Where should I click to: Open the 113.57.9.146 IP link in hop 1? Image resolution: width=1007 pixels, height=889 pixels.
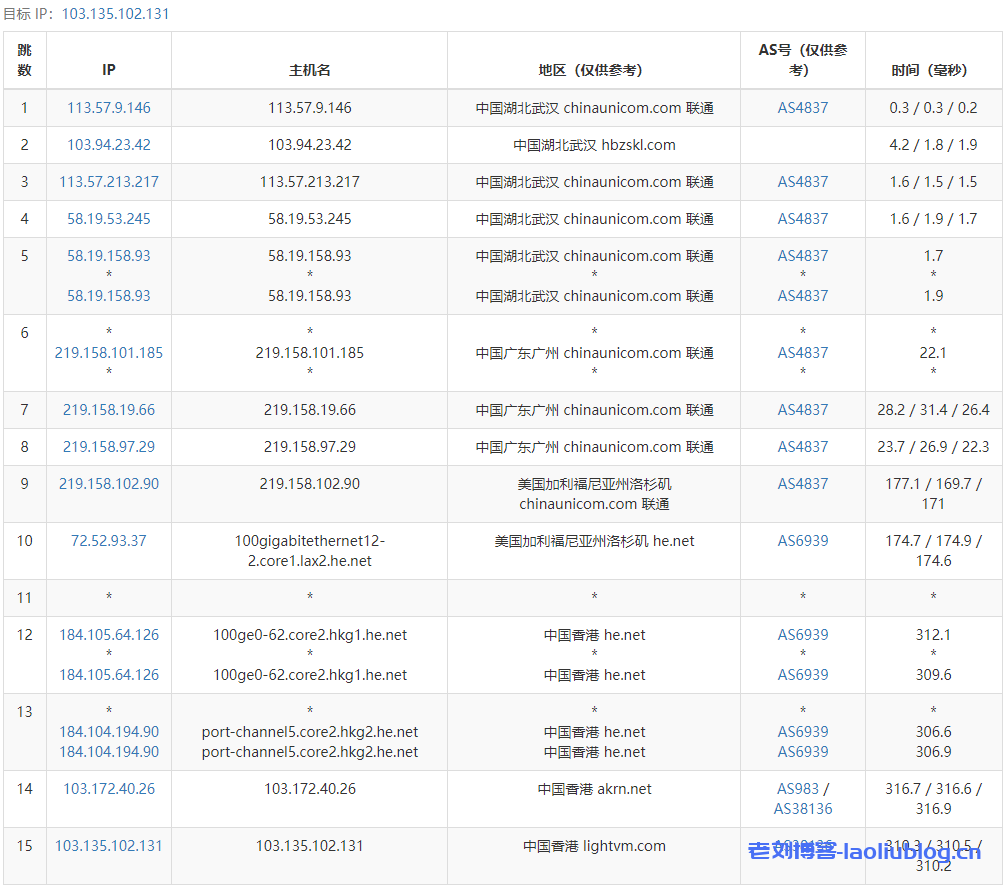[109, 108]
